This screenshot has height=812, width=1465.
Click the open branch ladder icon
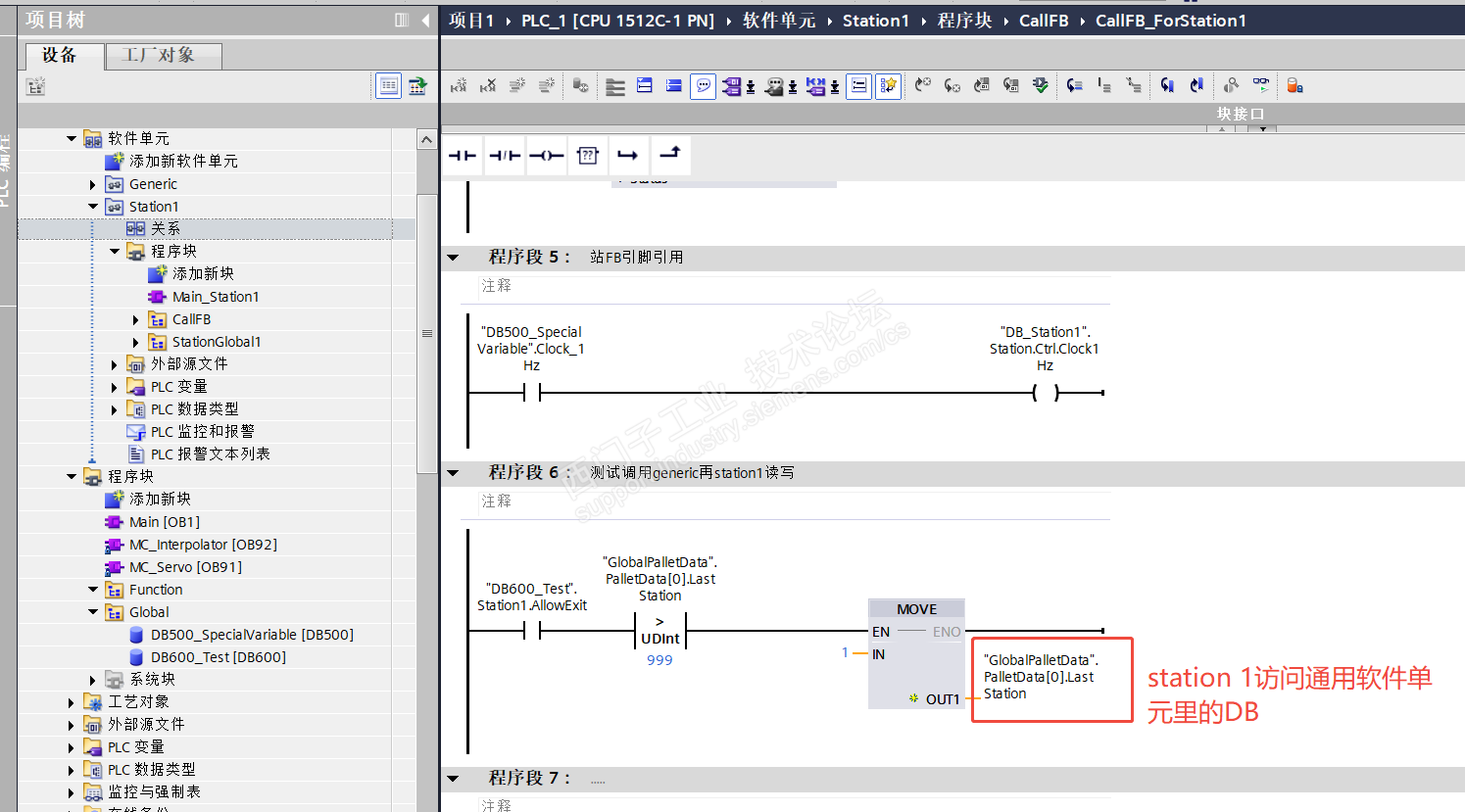628,156
